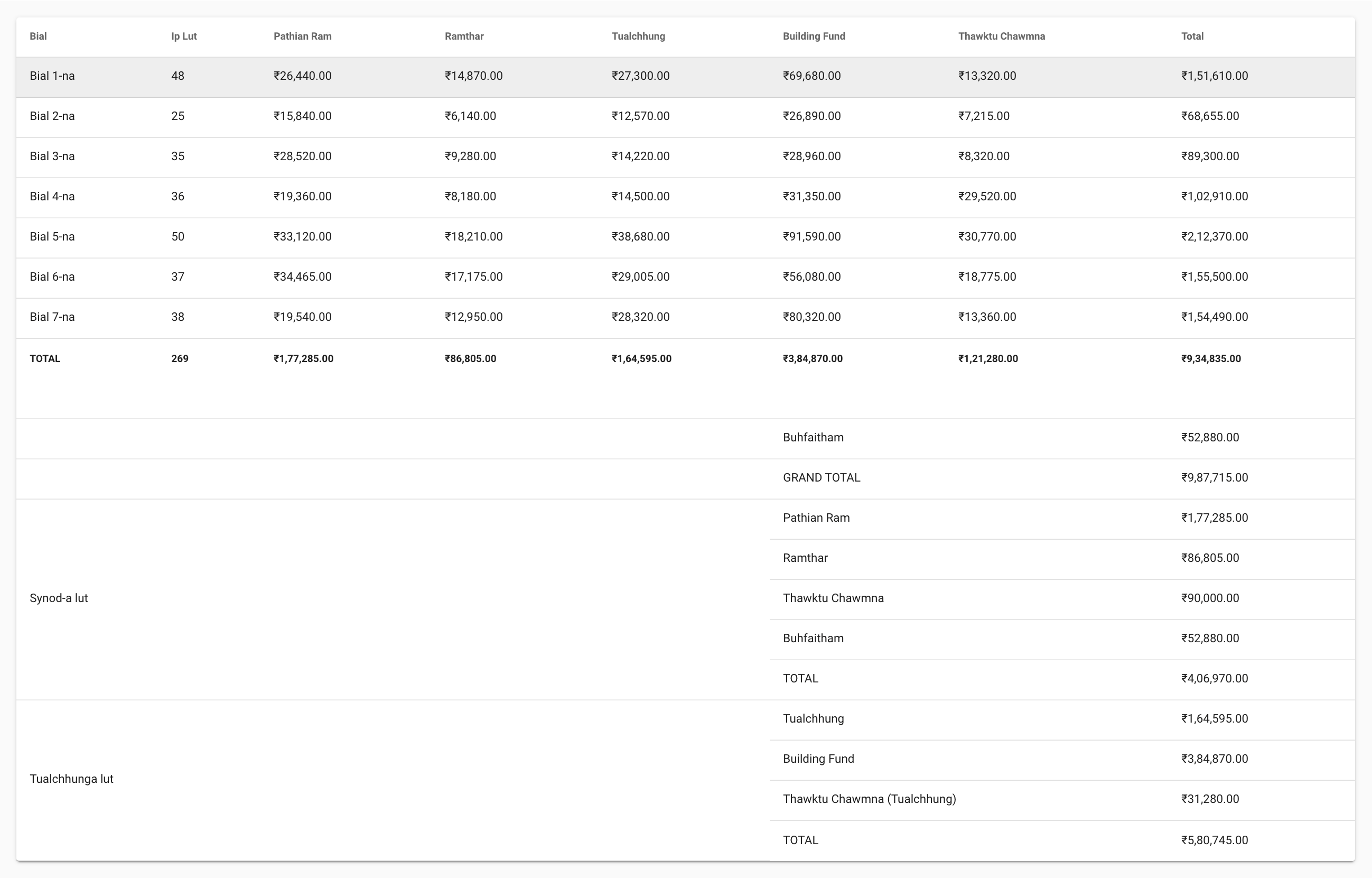Click the Synod-a lut section label

click(59, 598)
